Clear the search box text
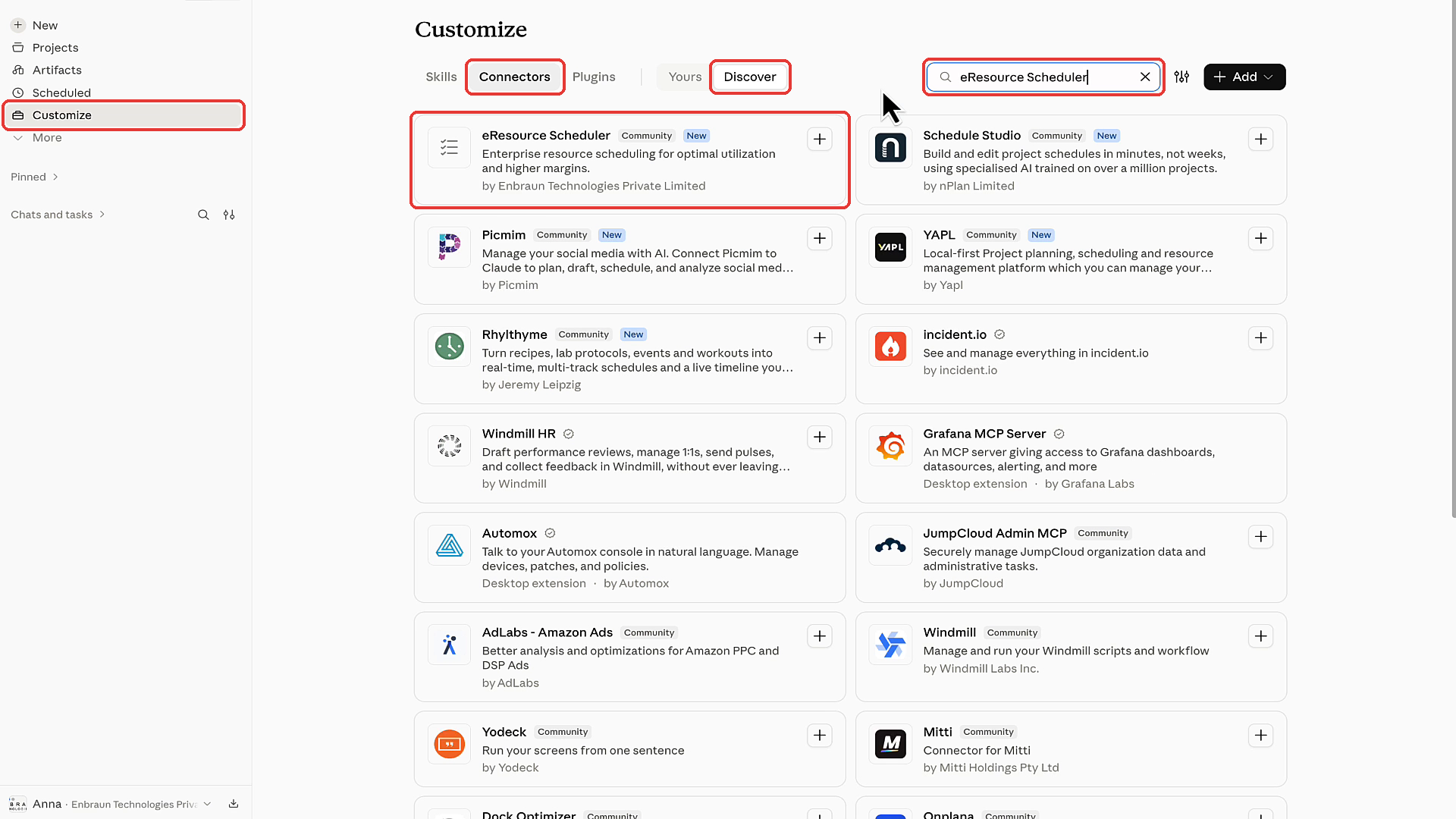Image resolution: width=1456 pixels, height=819 pixels. click(x=1145, y=77)
